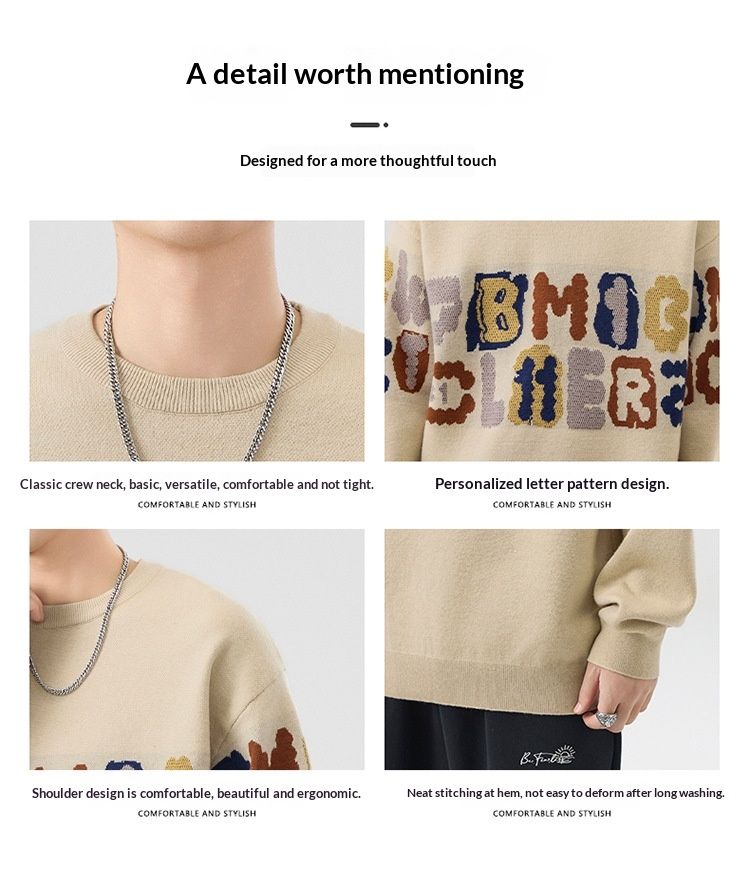
Task: Select 'Designed for a more thoughtful touch' subtitle
Action: tap(368, 161)
